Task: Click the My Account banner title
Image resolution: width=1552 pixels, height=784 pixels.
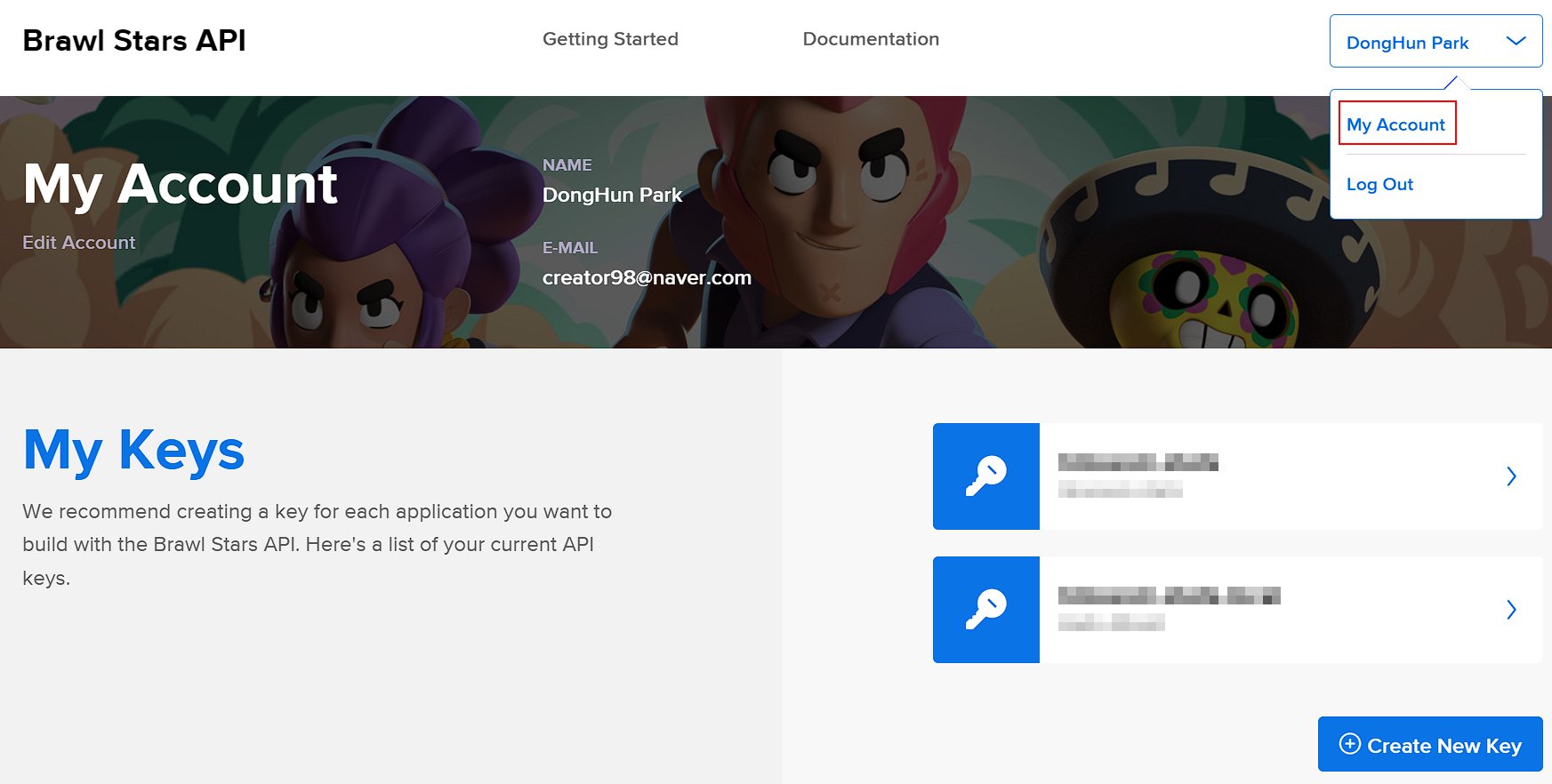Action: (x=180, y=185)
